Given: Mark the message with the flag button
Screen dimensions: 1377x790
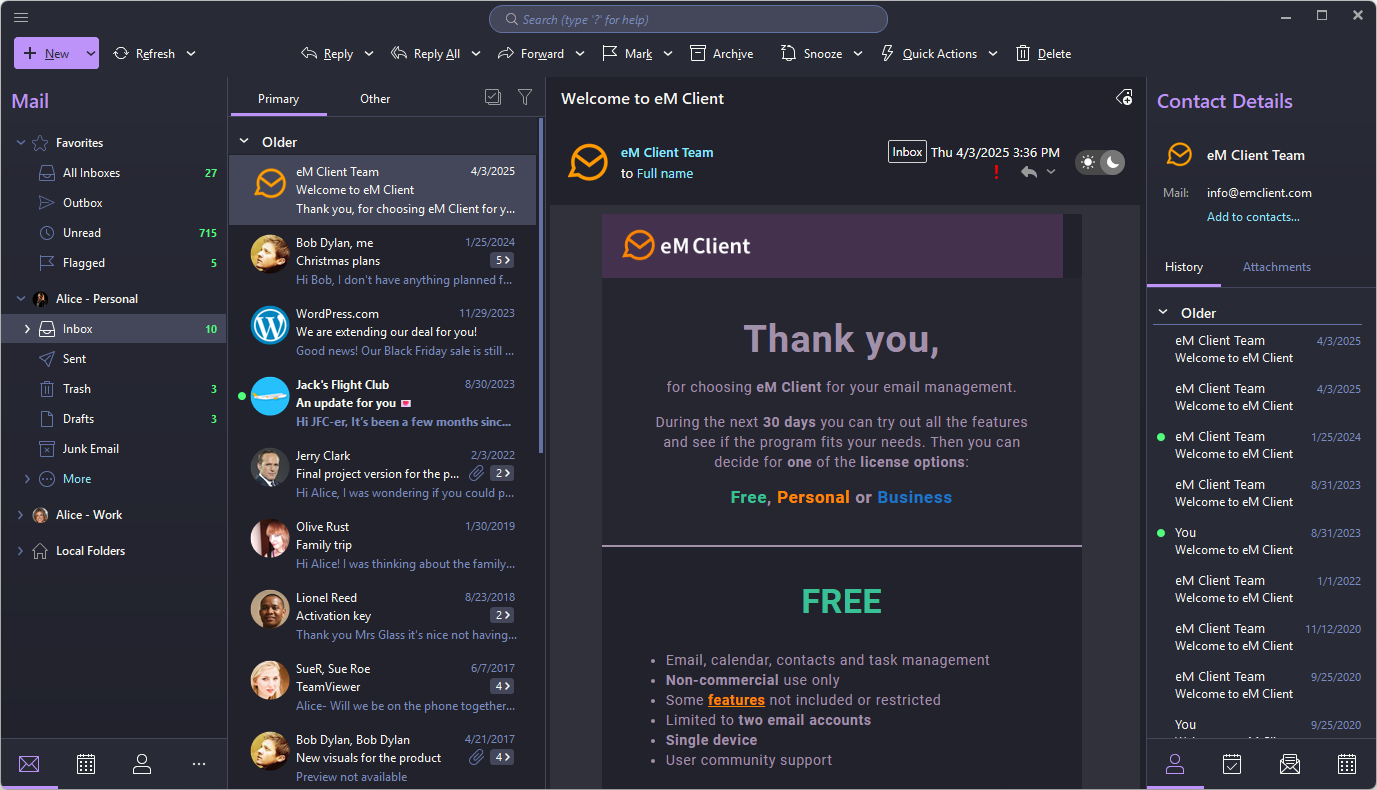Looking at the screenshot, I should coord(627,54).
